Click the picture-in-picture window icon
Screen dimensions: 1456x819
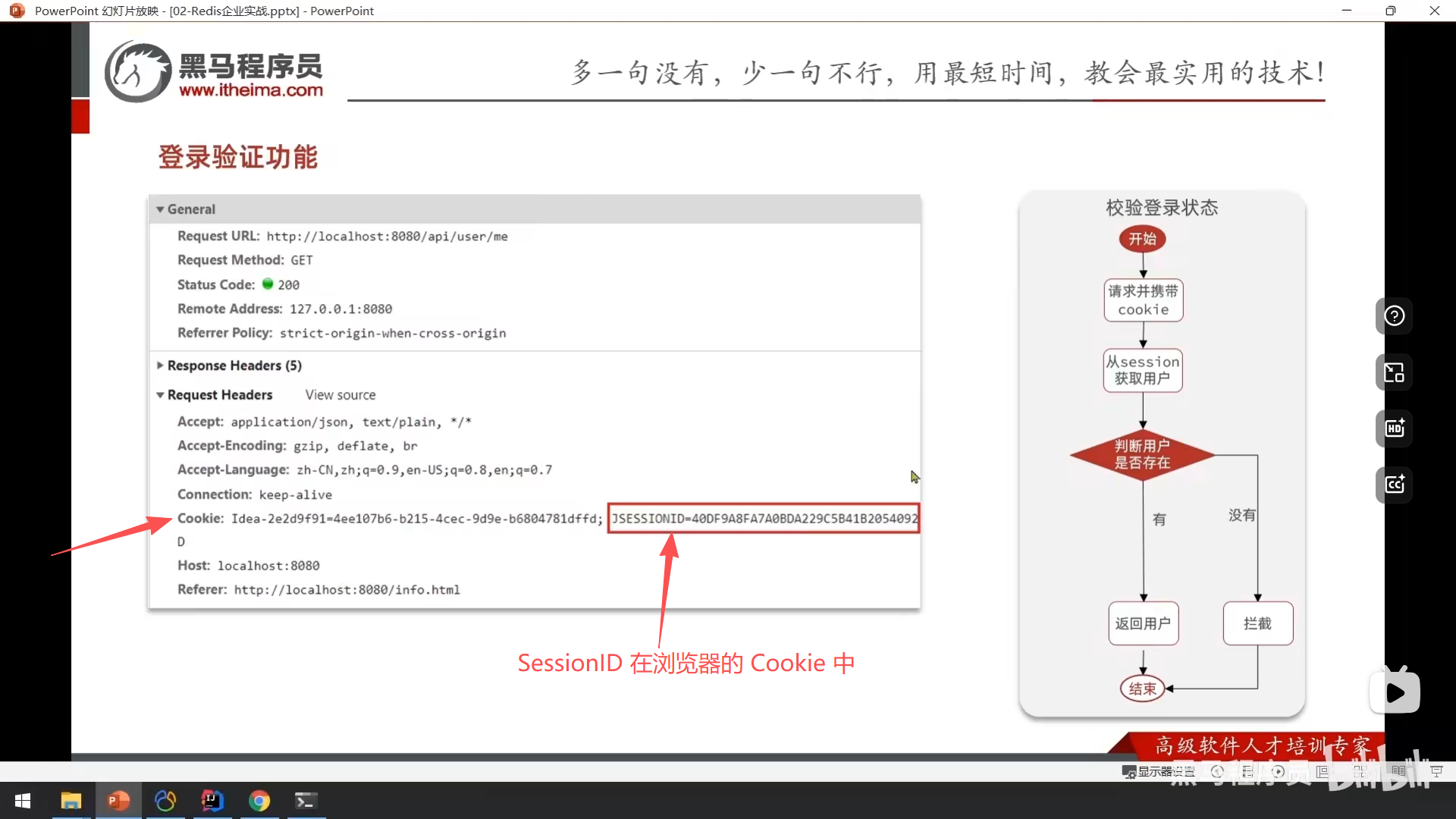click(1394, 372)
